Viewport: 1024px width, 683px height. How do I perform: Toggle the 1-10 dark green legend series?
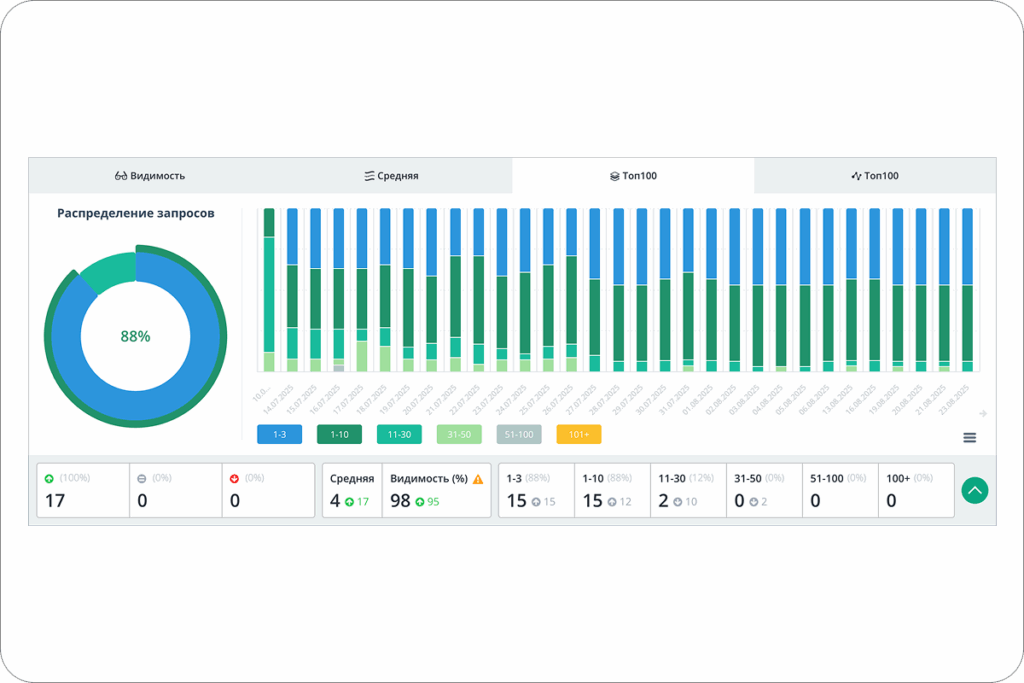(x=340, y=434)
